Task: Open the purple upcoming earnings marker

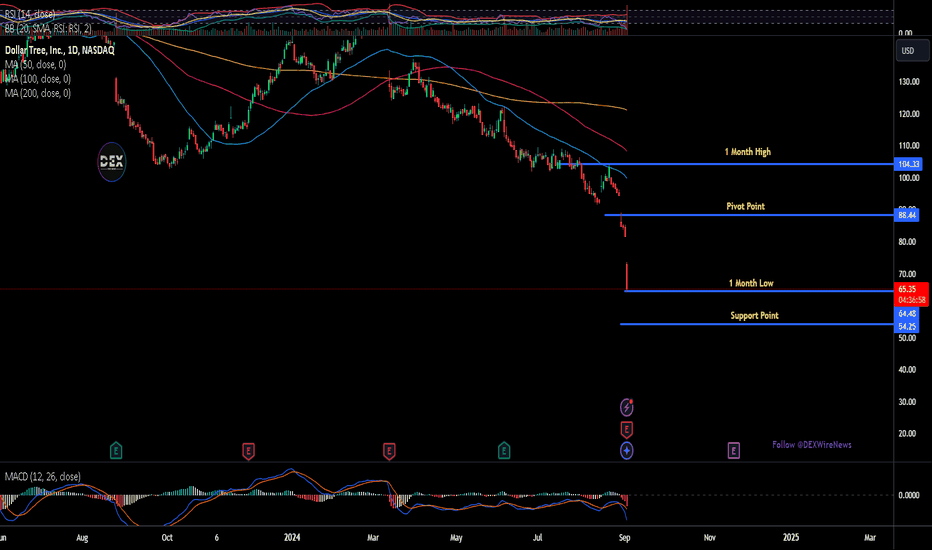Action: point(733,451)
